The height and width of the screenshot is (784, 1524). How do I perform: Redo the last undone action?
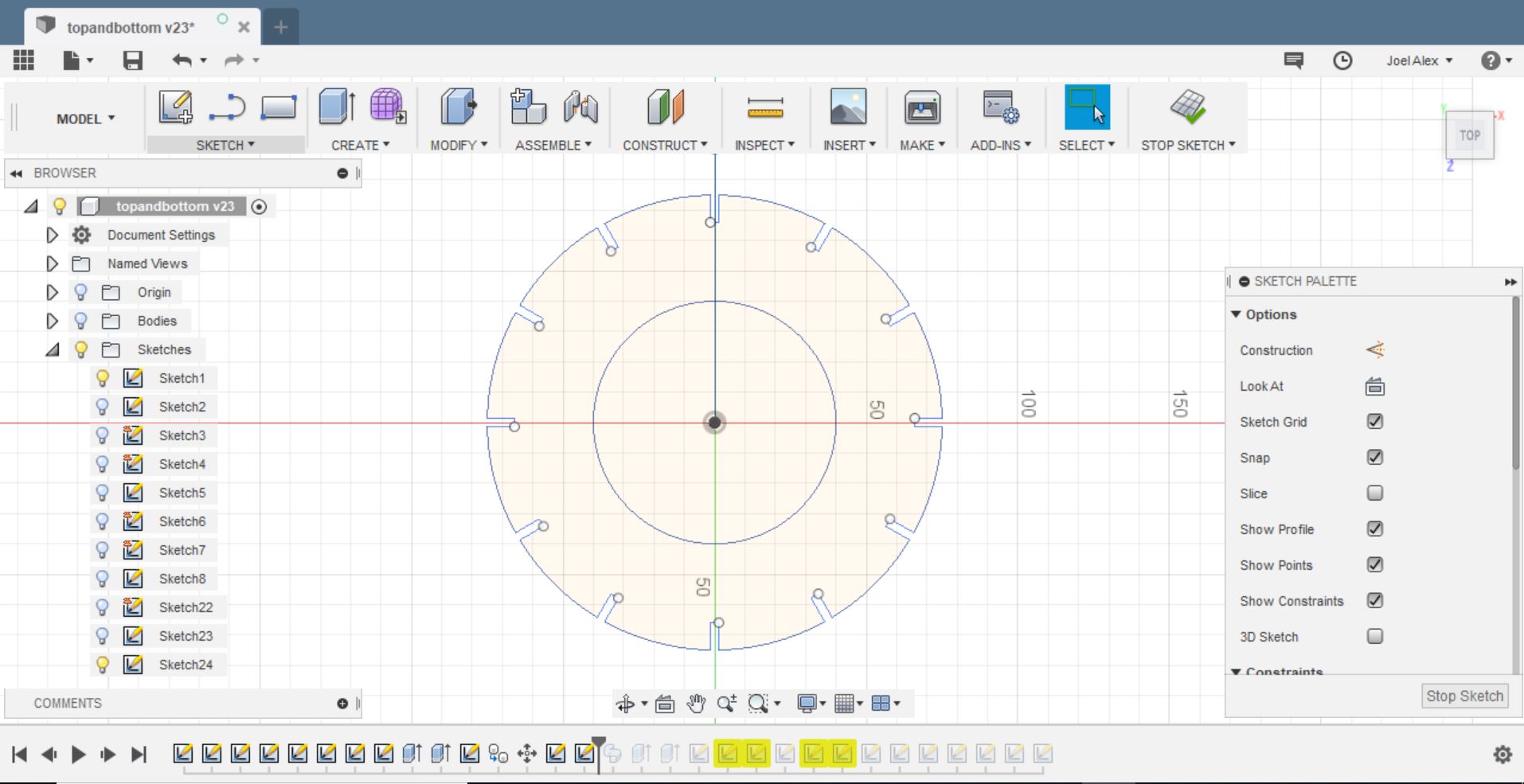click(x=234, y=60)
